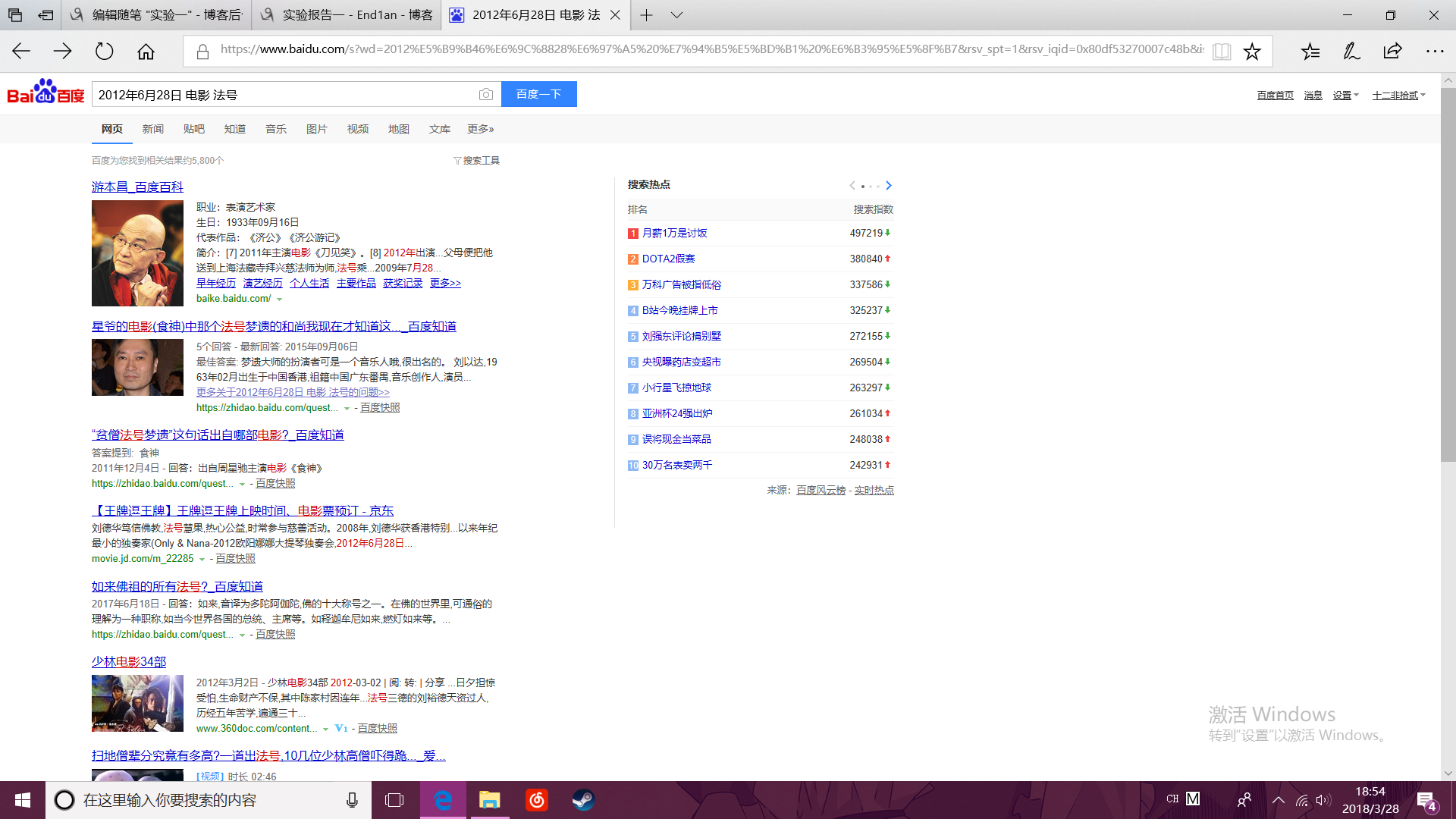
Task: Open reading view book icon
Action: point(1221,51)
